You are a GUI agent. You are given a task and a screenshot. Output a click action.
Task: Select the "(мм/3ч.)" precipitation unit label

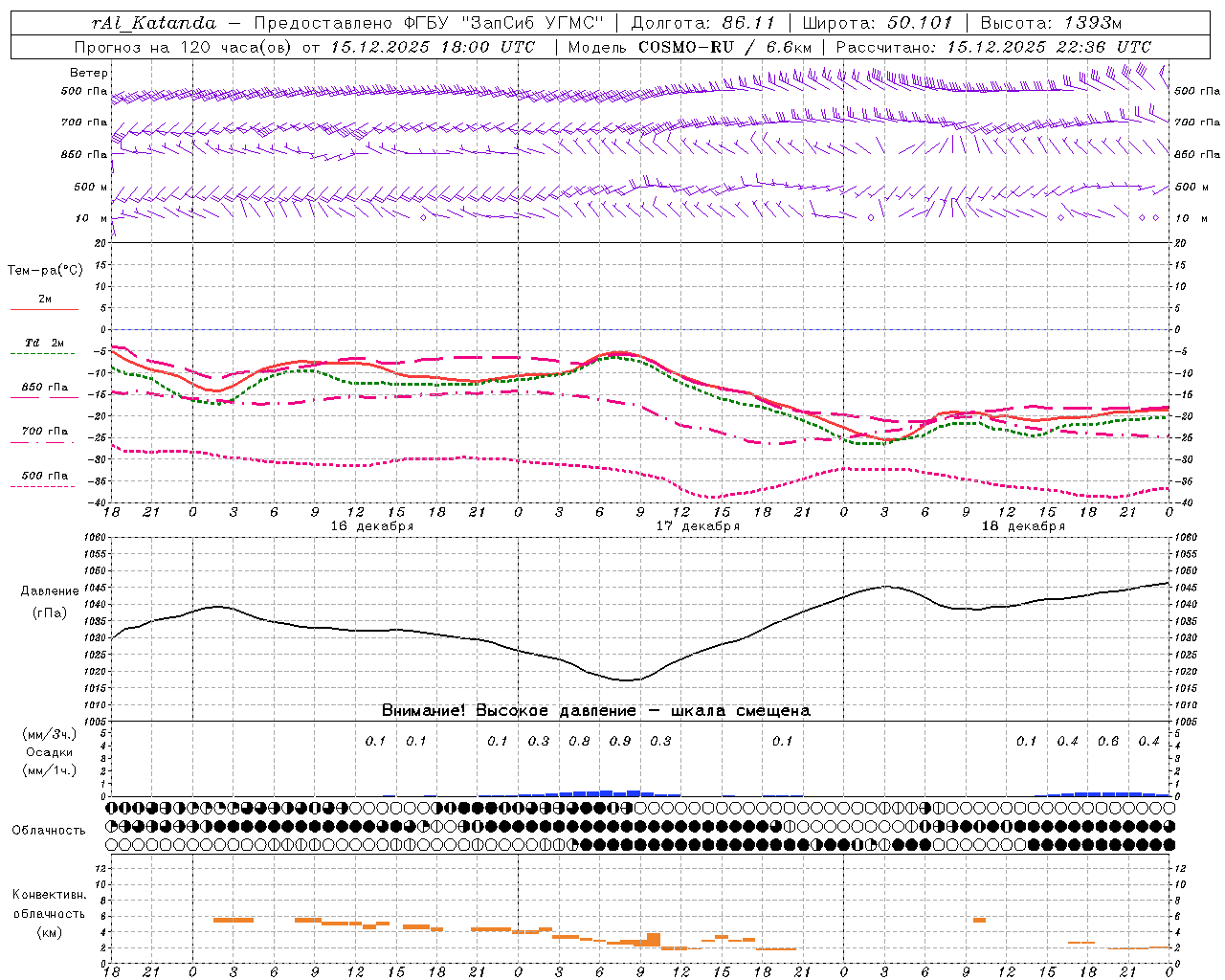[50, 734]
